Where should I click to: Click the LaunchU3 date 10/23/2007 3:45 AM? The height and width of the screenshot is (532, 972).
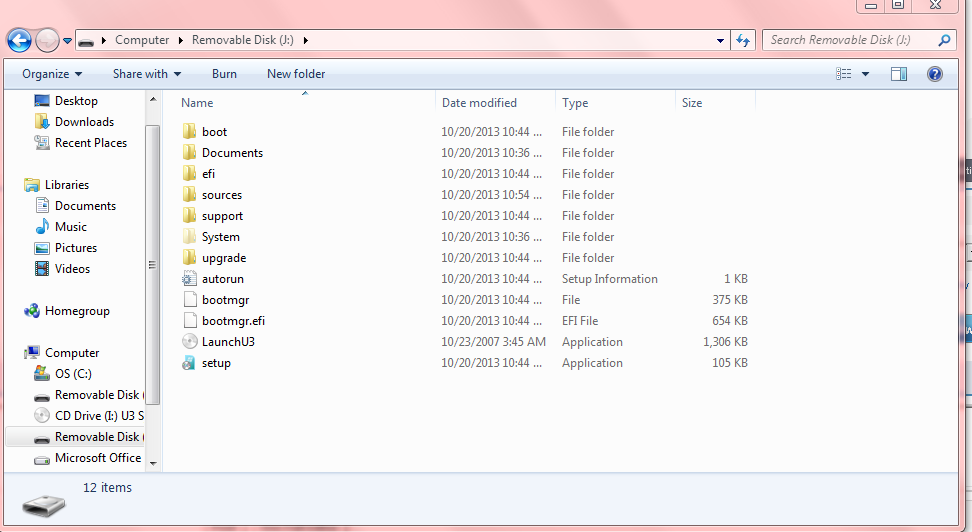coord(493,342)
